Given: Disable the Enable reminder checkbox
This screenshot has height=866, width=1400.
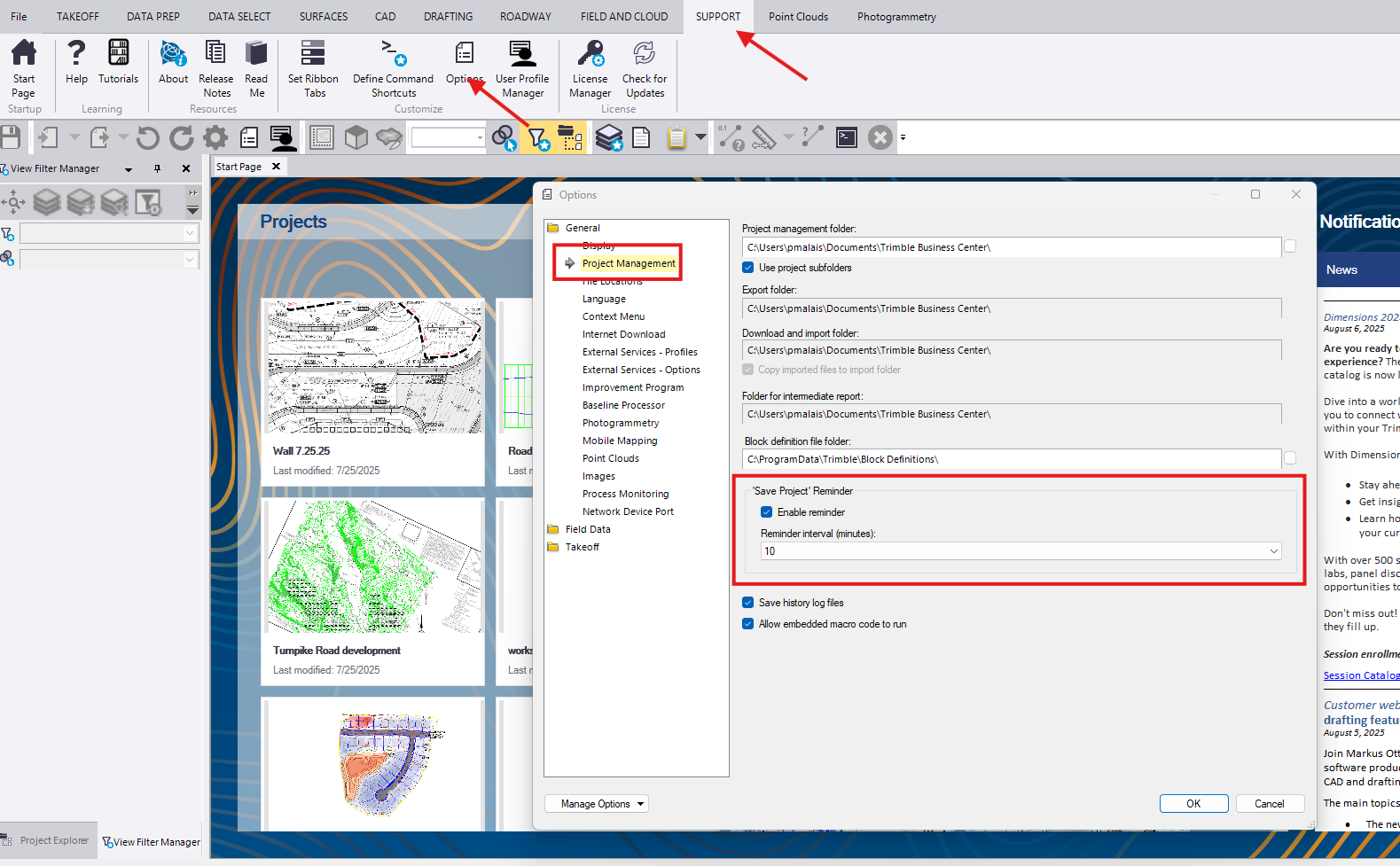Looking at the screenshot, I should pyautogui.click(x=767, y=512).
